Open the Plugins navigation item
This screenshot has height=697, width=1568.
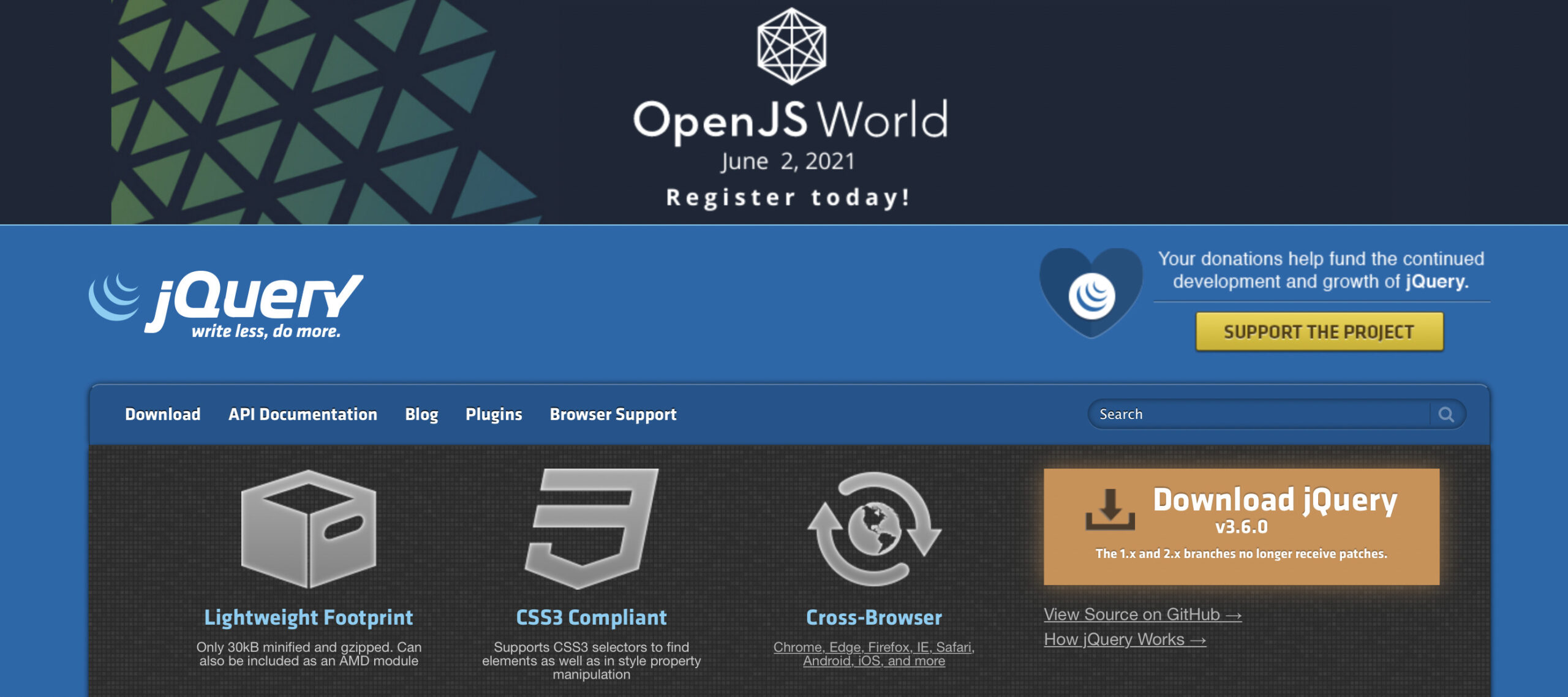(494, 415)
